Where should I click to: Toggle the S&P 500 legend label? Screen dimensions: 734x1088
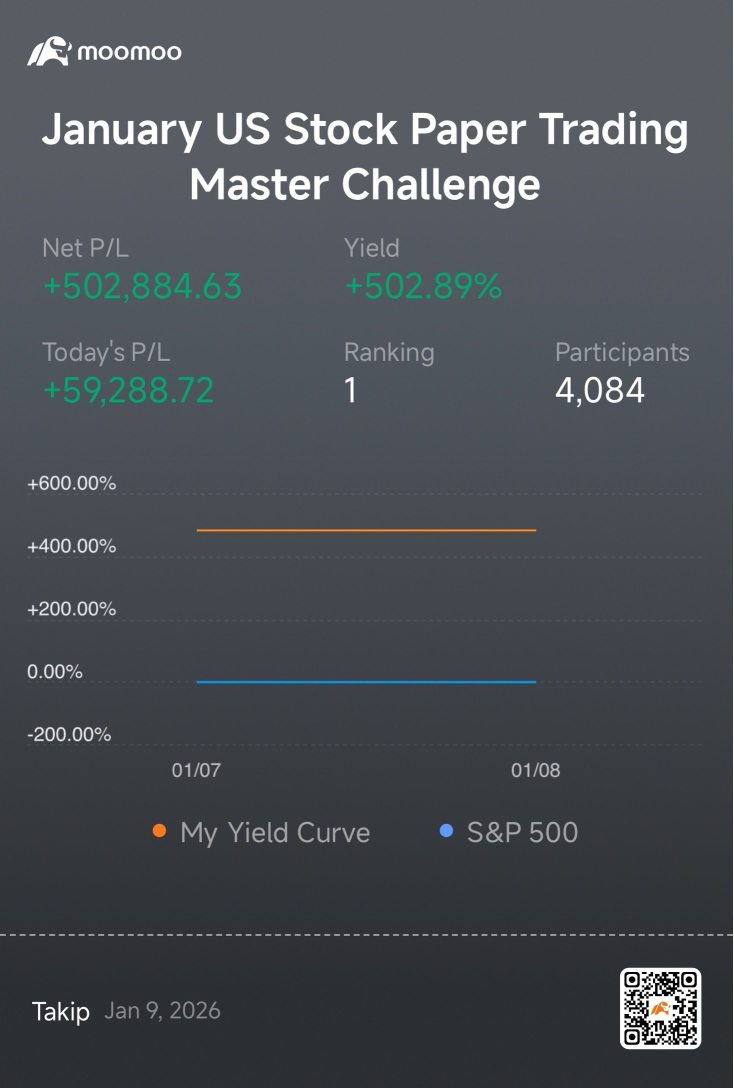(x=522, y=832)
